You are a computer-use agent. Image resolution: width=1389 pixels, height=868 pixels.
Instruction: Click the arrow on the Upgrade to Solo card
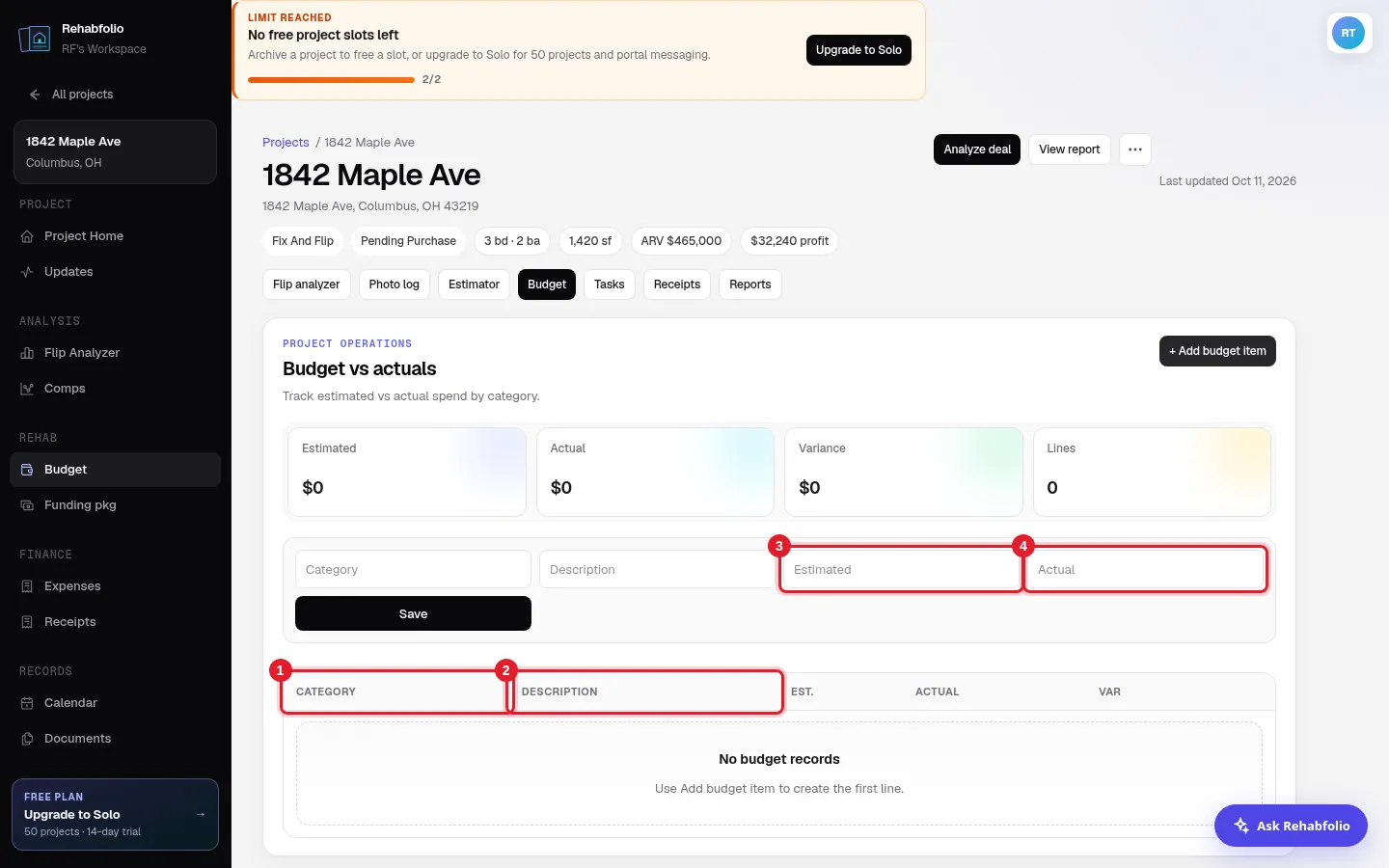click(201, 814)
